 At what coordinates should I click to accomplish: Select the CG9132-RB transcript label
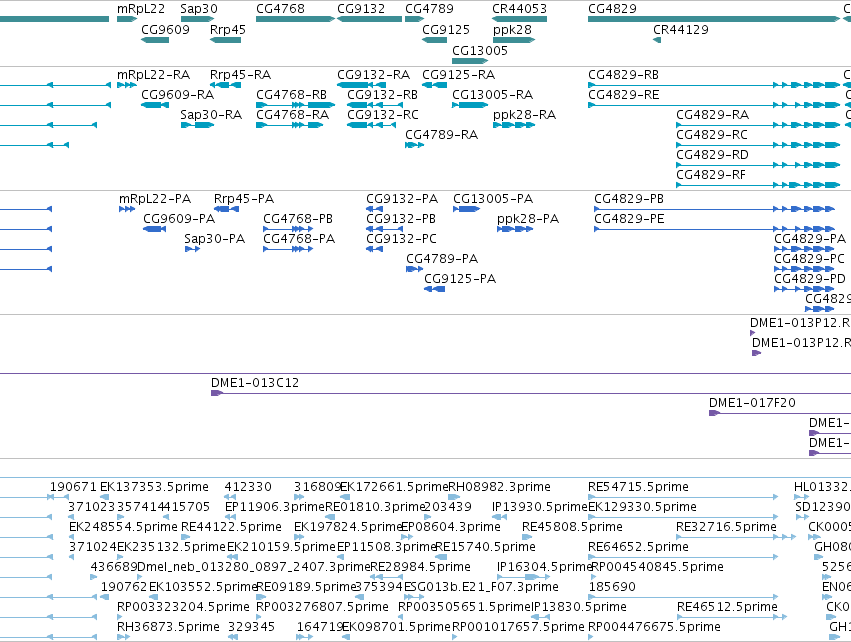(x=383, y=95)
